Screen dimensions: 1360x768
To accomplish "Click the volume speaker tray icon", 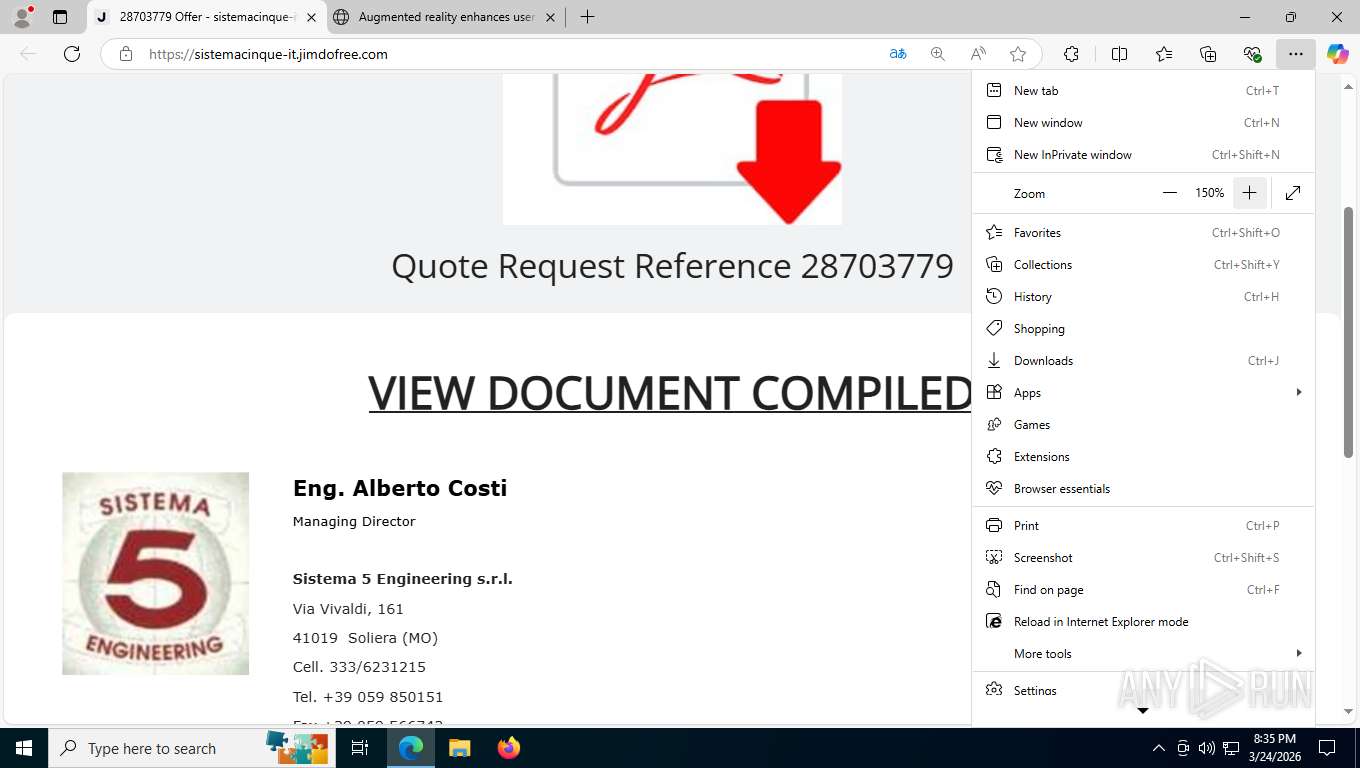I will pos(1206,748).
